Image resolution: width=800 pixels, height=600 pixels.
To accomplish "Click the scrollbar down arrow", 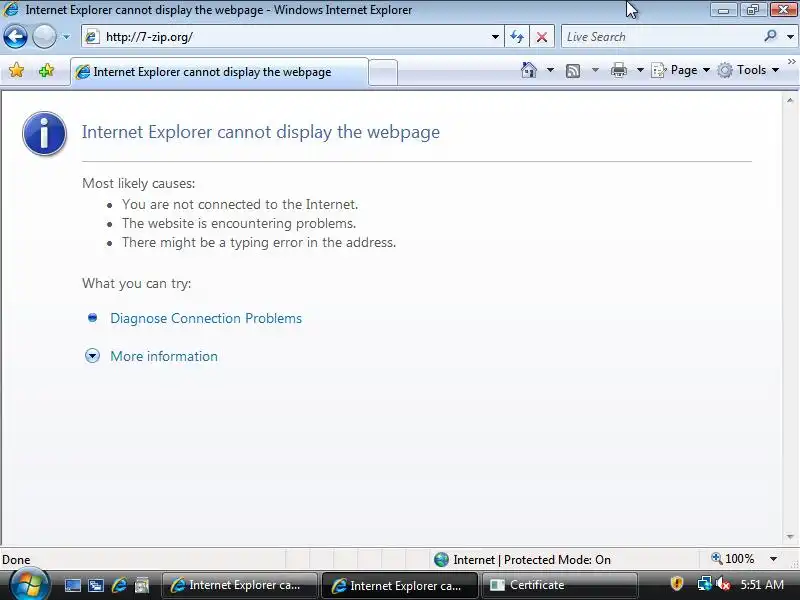I will tap(790, 537).
